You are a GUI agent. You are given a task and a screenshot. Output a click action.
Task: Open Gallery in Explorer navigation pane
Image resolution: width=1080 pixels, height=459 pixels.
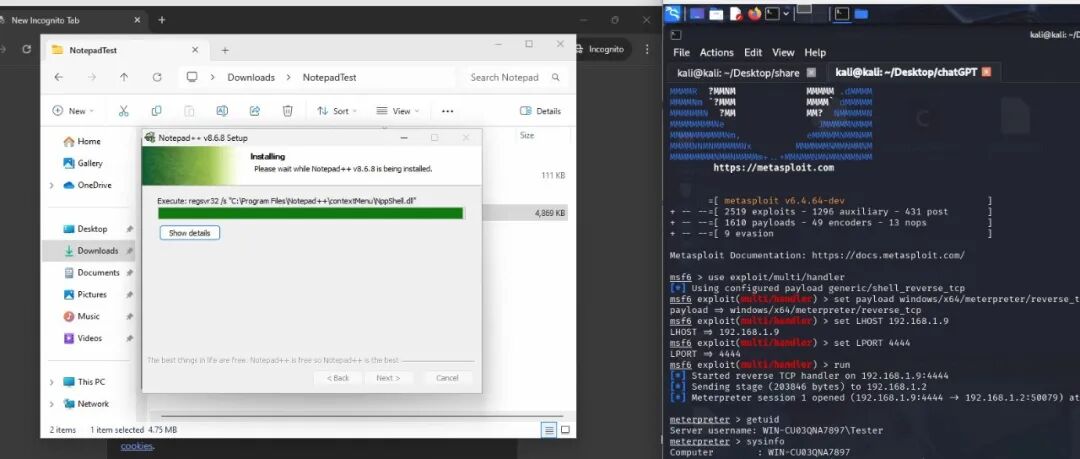pyautogui.click(x=83, y=163)
